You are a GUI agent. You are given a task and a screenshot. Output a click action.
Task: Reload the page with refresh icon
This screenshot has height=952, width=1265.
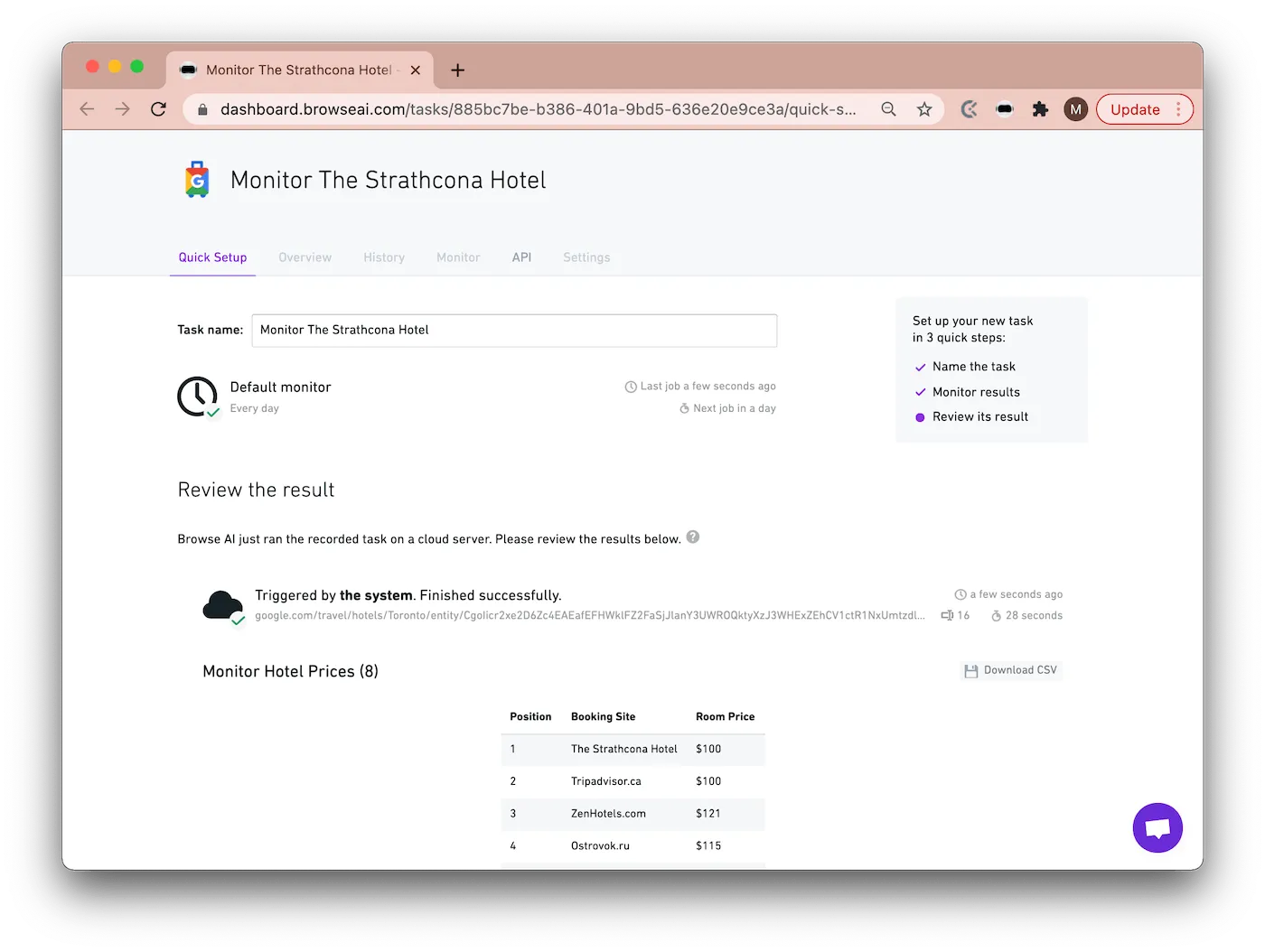(158, 109)
